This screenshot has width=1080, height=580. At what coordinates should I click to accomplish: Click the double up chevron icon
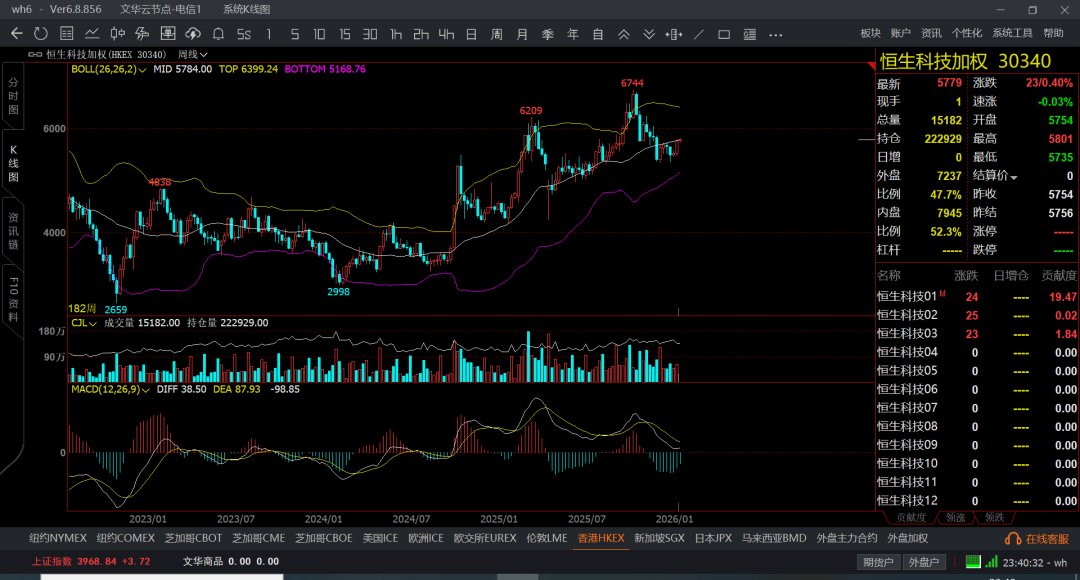click(x=623, y=34)
